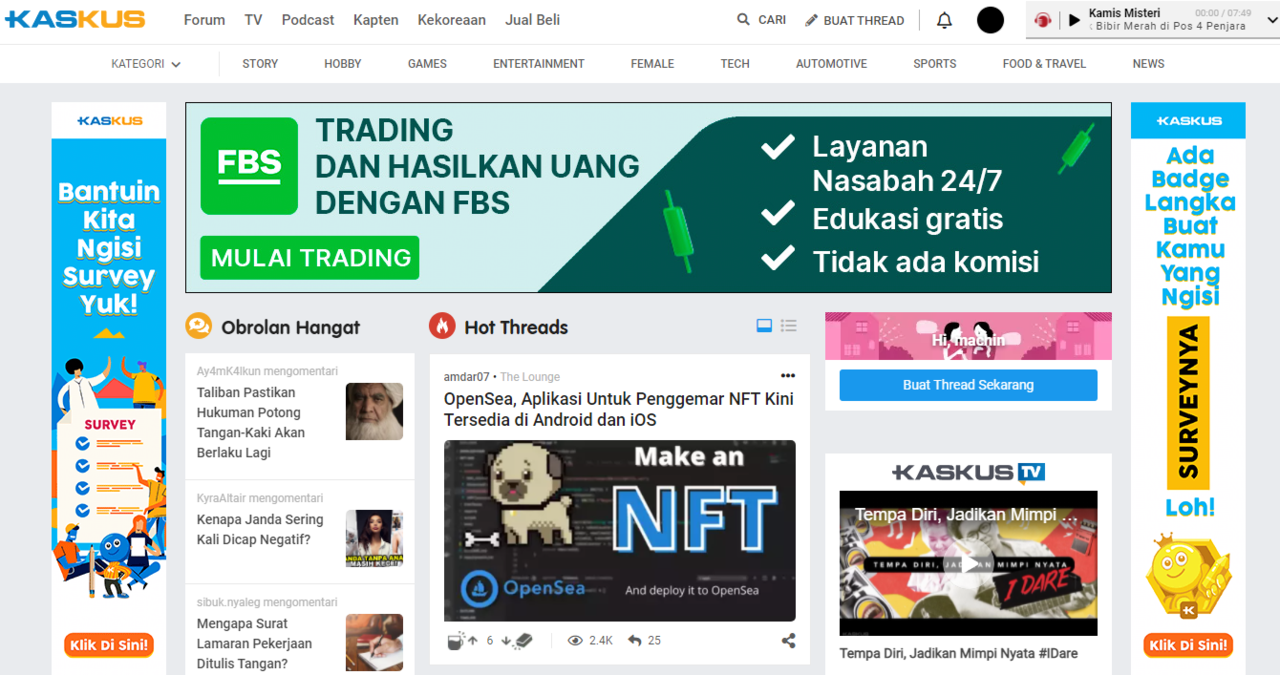Click Buat Thread Sekarang button
The width and height of the screenshot is (1280, 675).
pos(968,385)
